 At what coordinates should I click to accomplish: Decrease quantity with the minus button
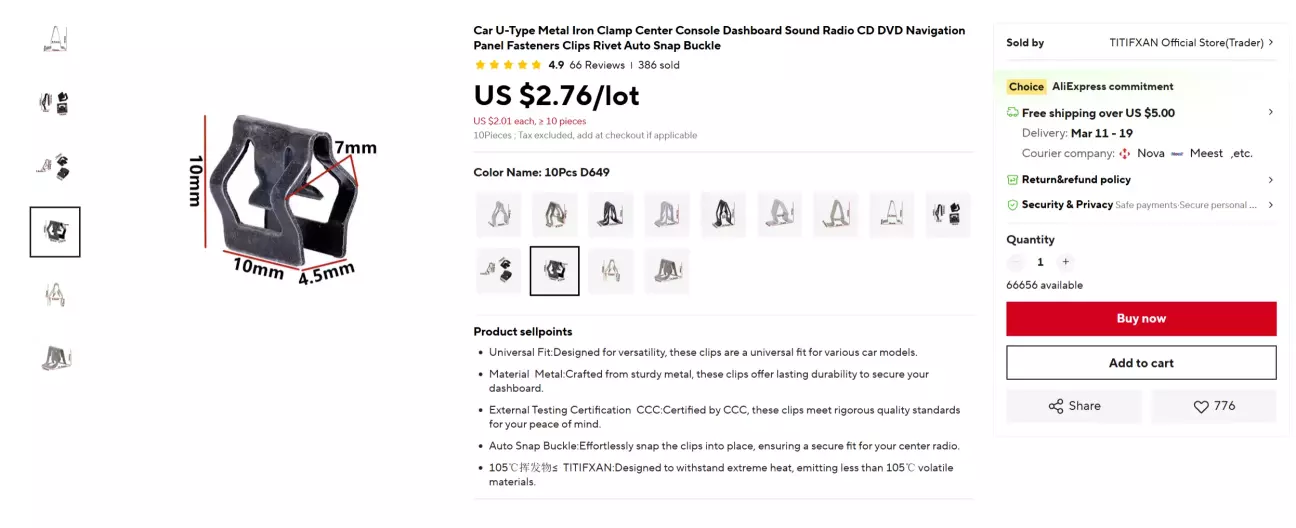tap(1016, 262)
